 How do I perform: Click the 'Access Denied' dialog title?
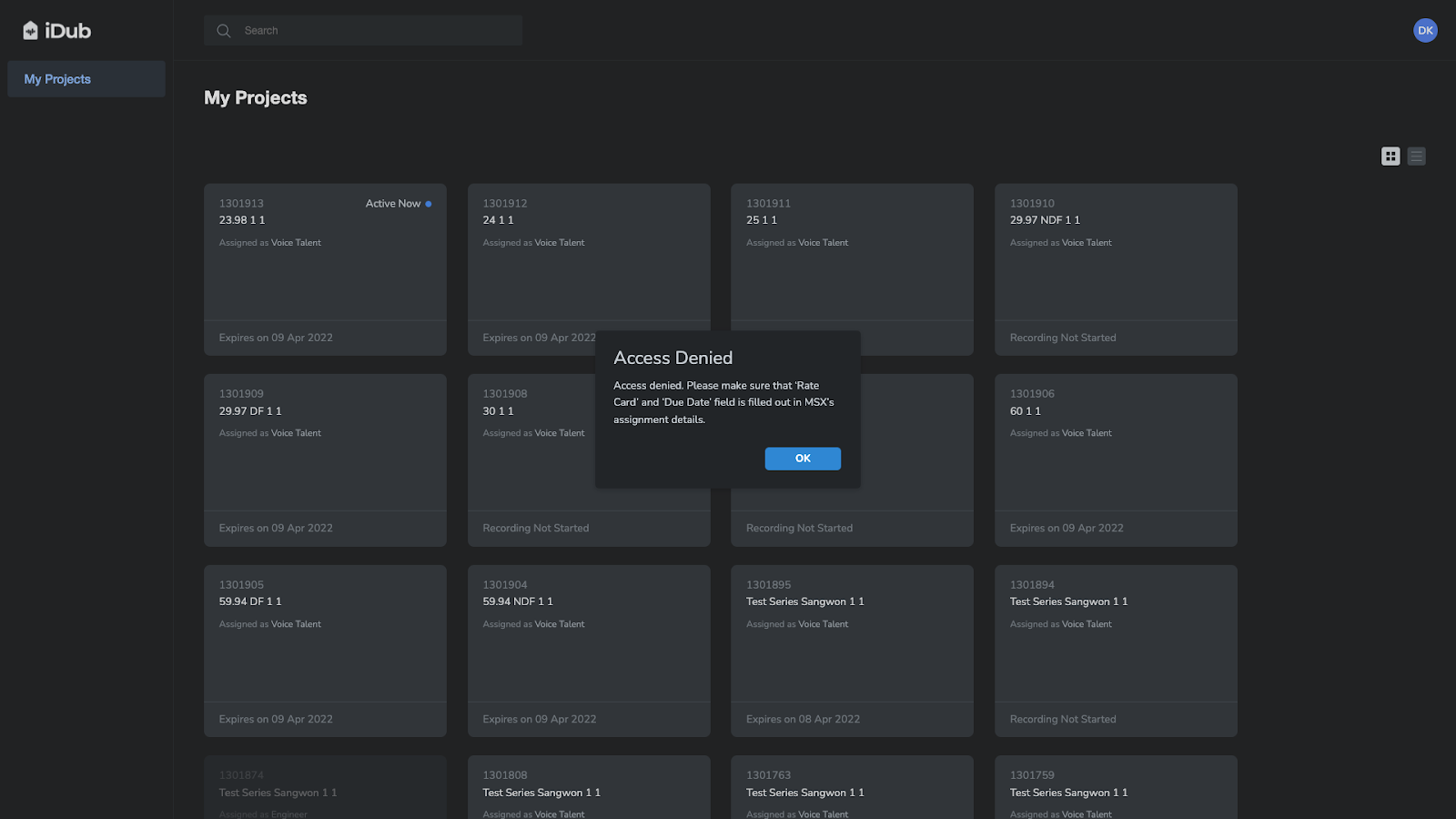point(673,359)
